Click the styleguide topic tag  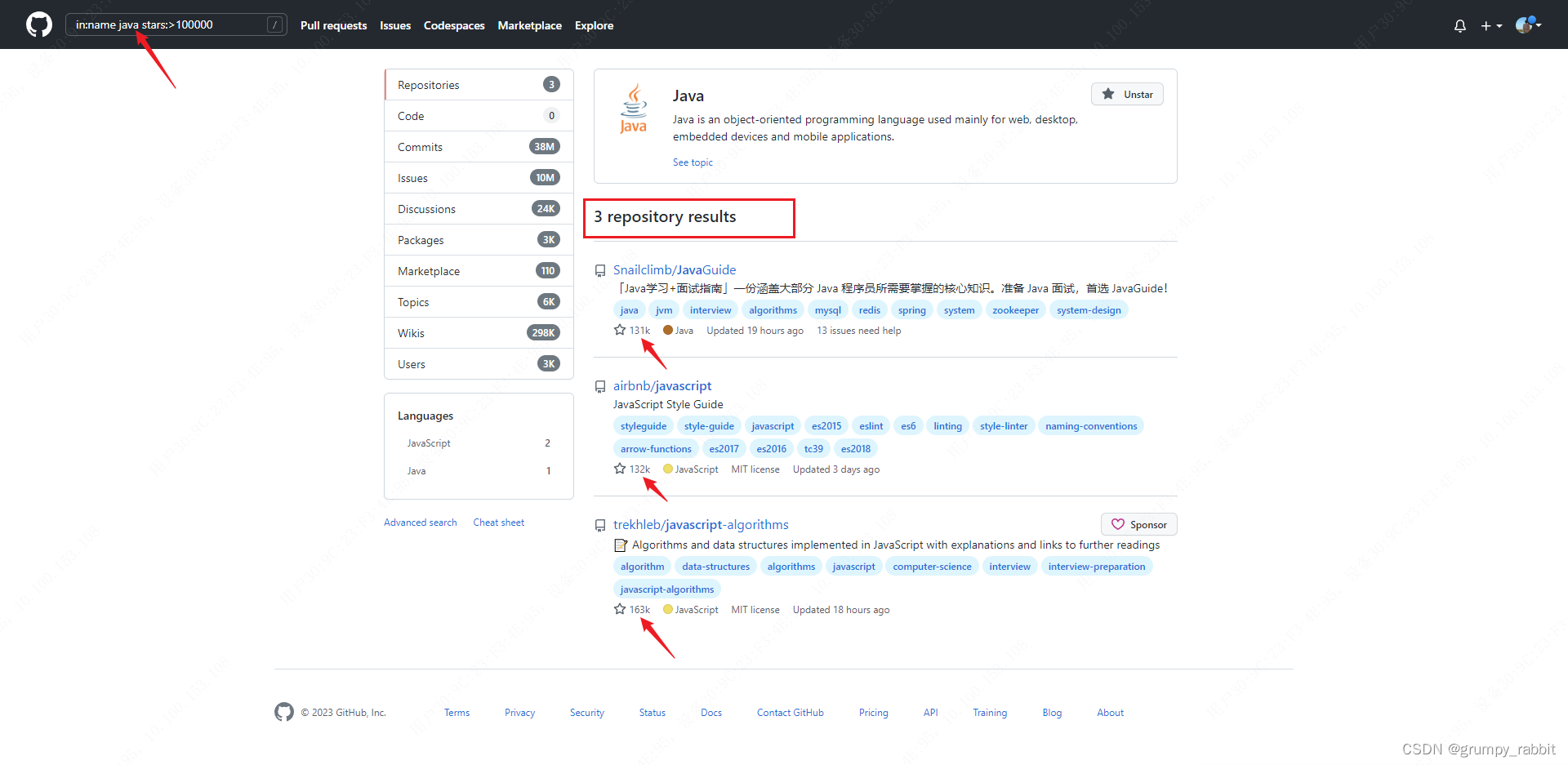[644, 426]
